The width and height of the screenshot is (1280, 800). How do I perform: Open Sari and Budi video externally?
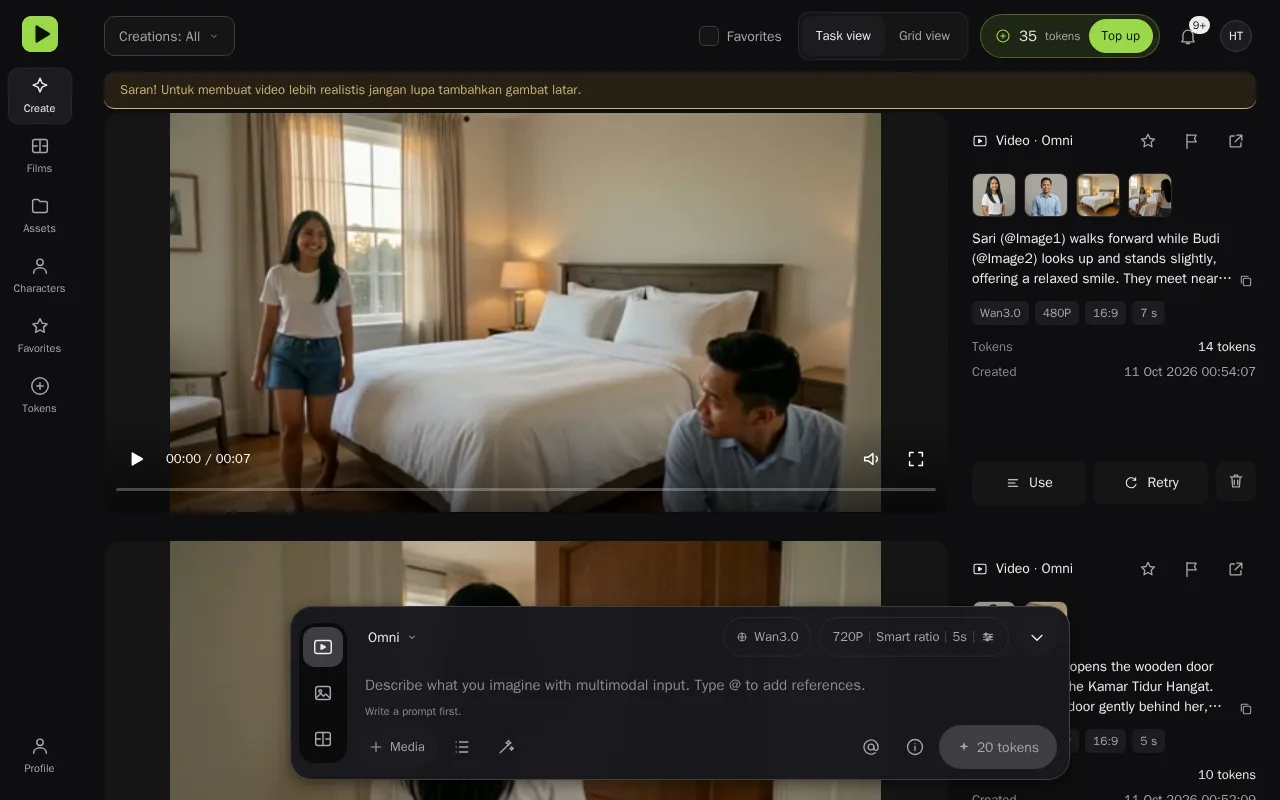pos(1236,141)
